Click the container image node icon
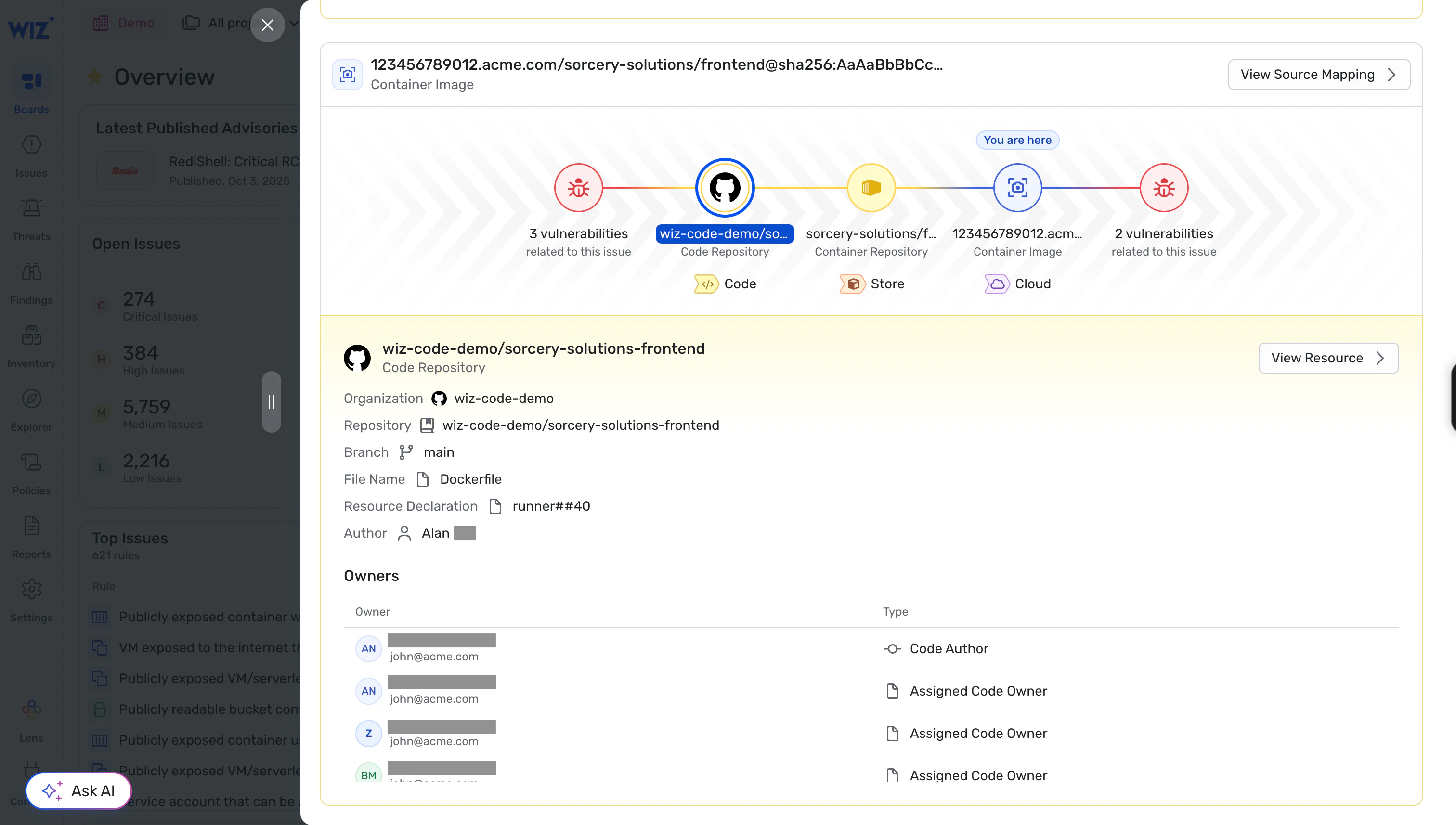Viewport: 1456px width, 825px height. point(1017,188)
